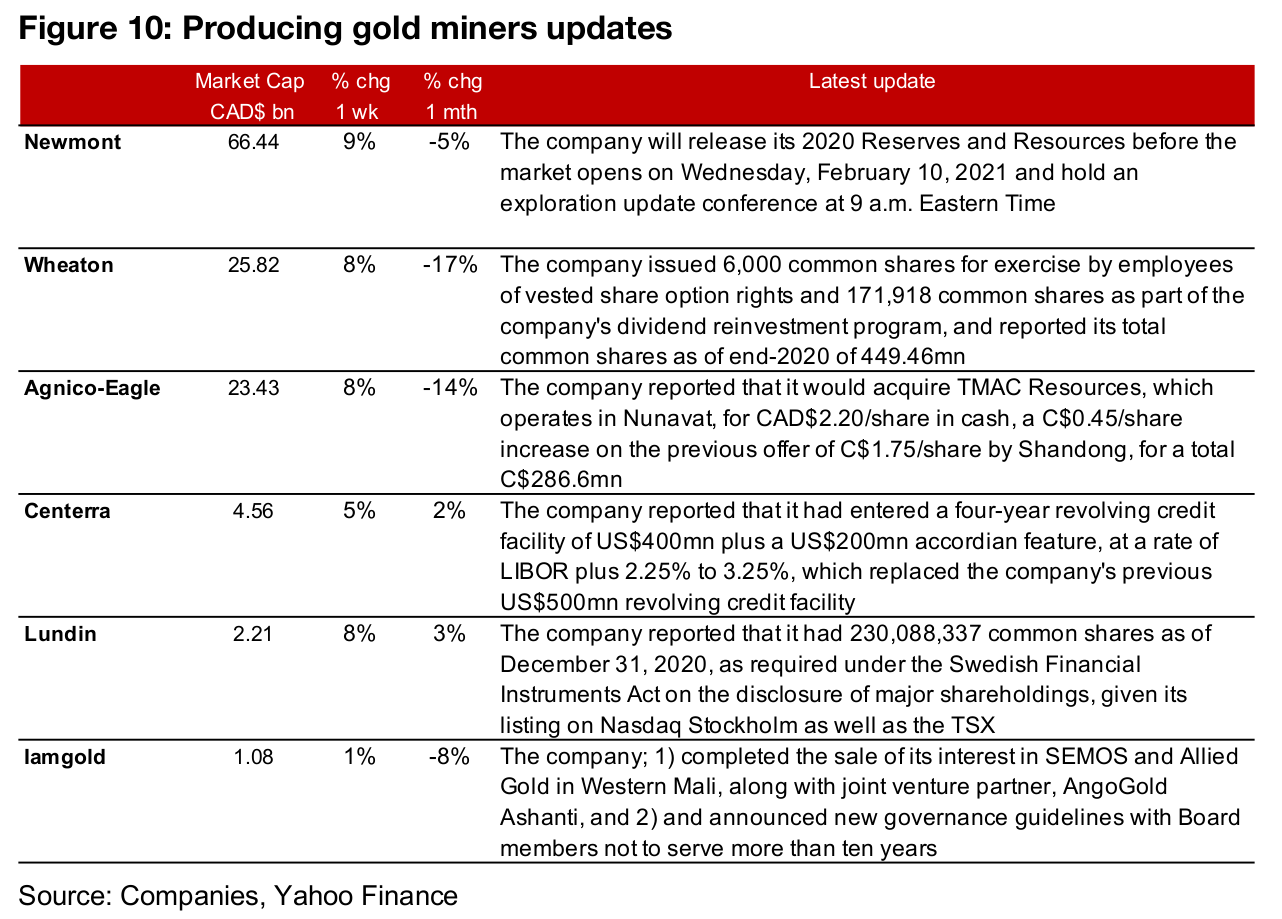Select Iamgold's -8% monthly change cell
Screen dimensions: 1282x919
pyautogui.click(x=450, y=757)
